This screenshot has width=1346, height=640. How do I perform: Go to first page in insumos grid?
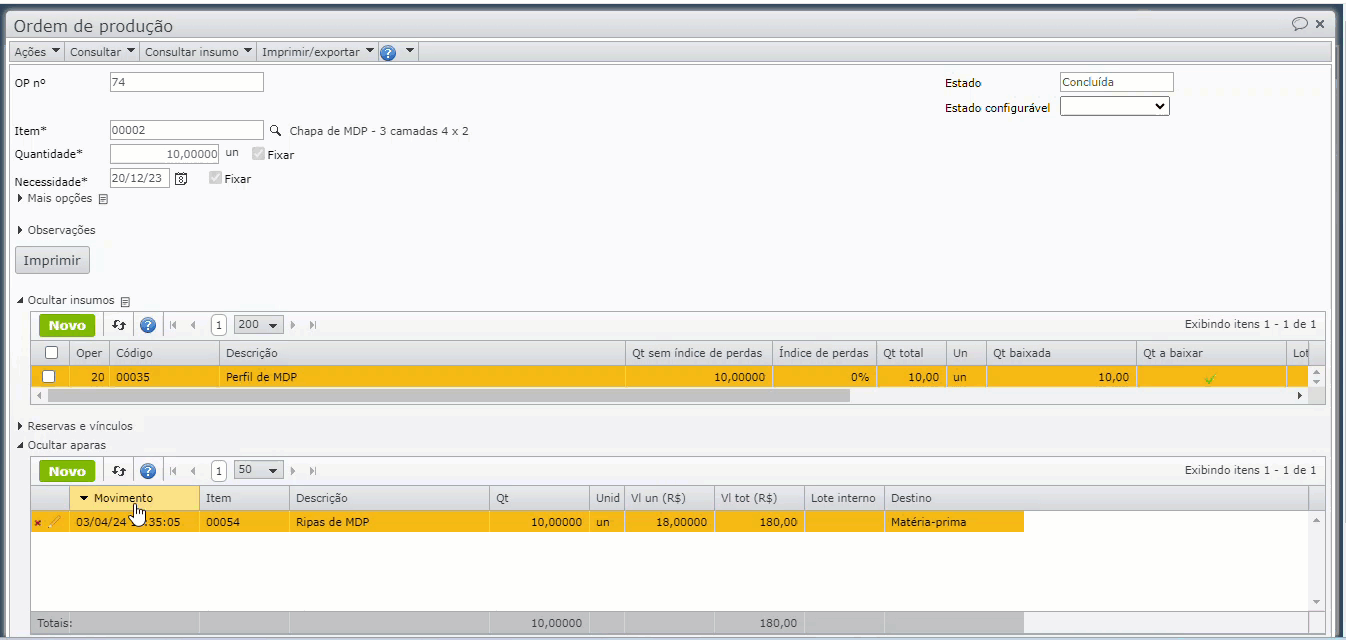(173, 325)
